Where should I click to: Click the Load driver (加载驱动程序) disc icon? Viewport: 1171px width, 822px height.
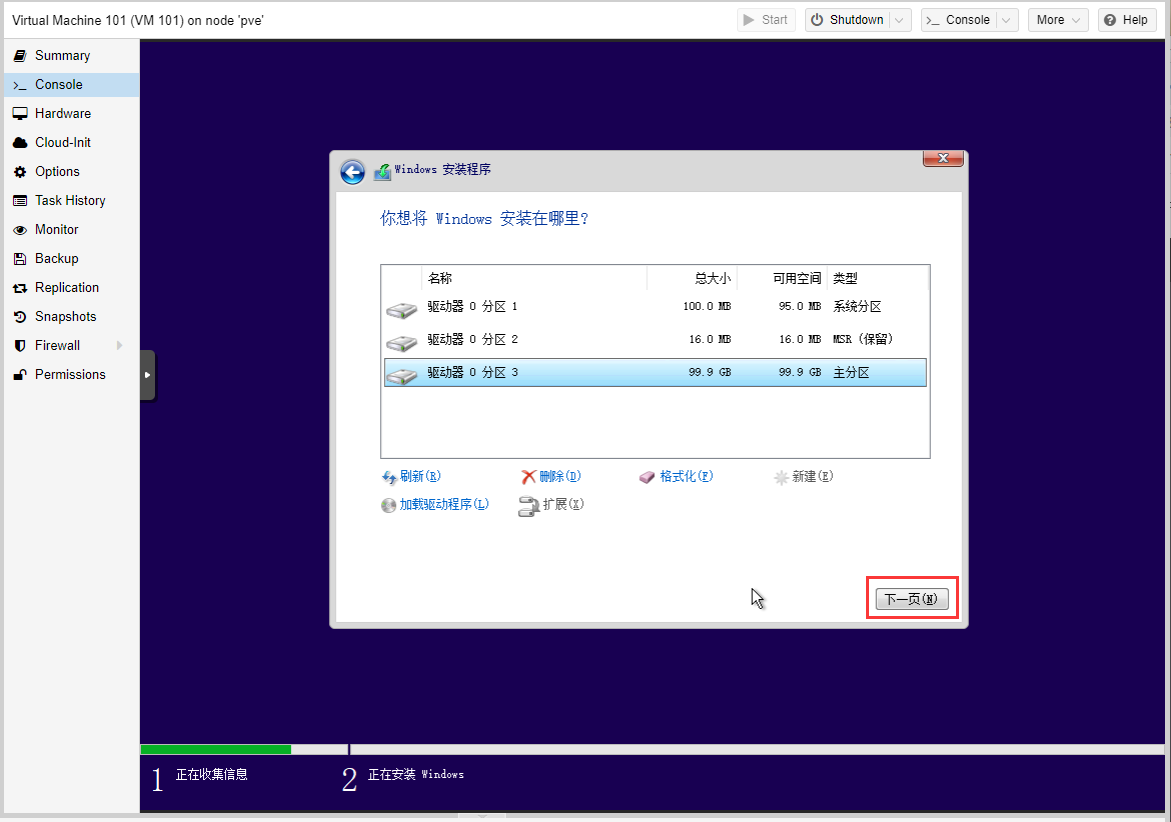tap(389, 505)
